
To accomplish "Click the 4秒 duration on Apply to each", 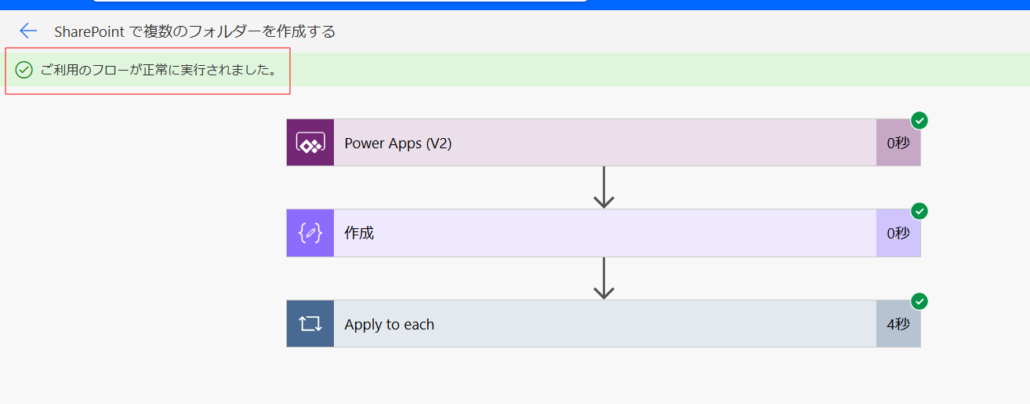I will 897,324.
